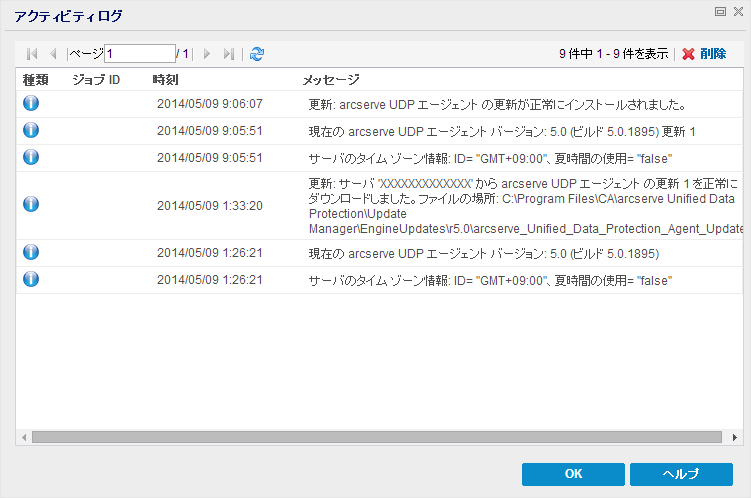Click the scrollbar right arrow
This screenshot has width=751, height=498.
coord(735,437)
